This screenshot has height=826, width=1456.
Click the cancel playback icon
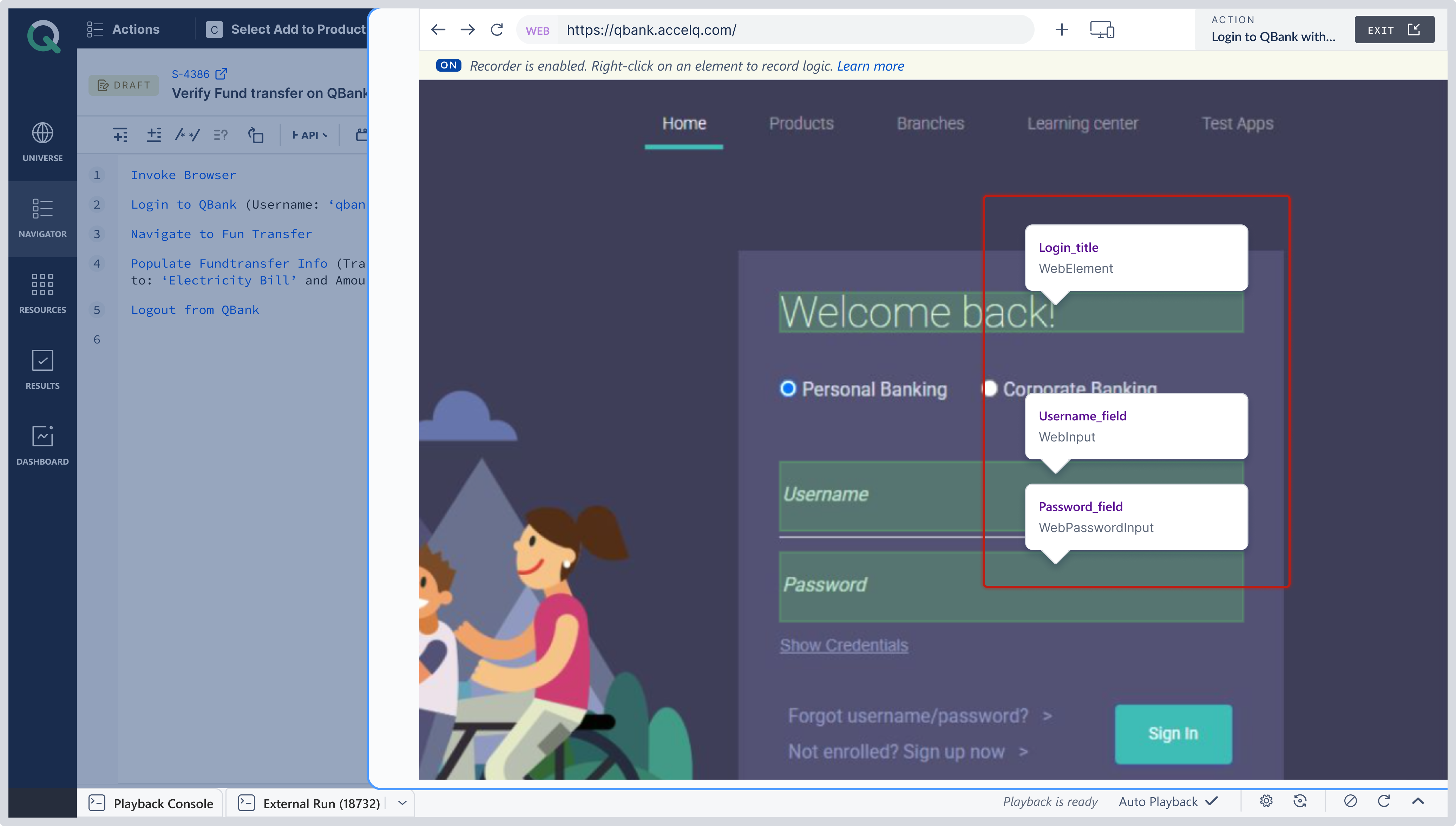tap(1351, 801)
